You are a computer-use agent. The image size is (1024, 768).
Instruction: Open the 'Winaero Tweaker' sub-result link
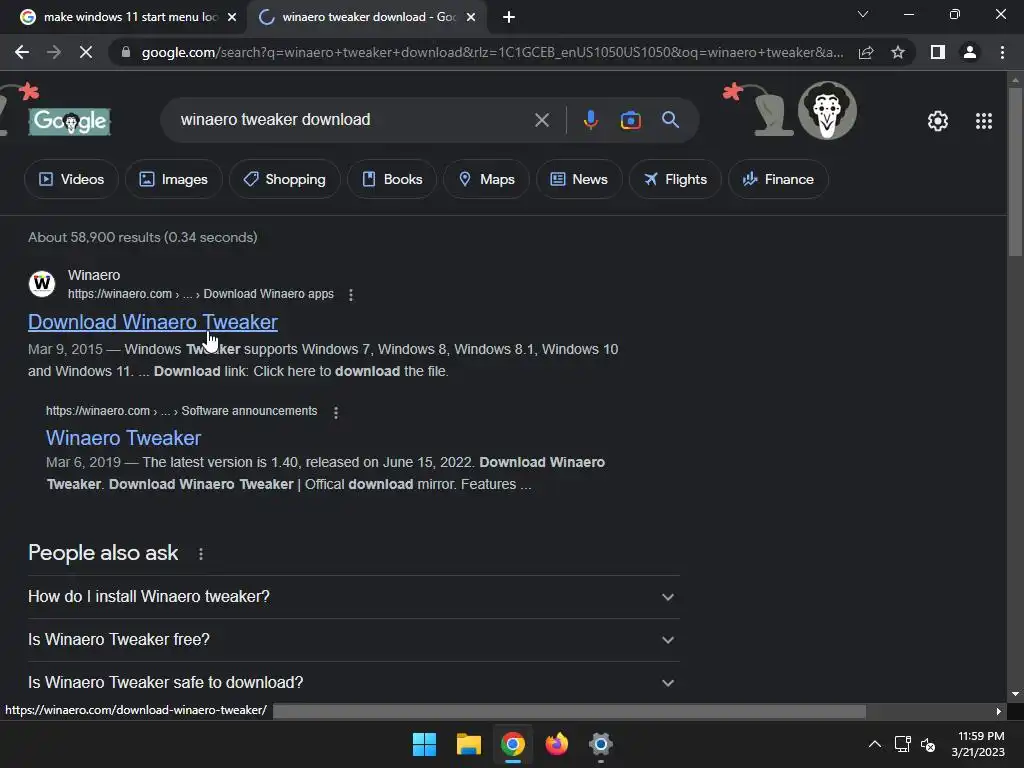[x=123, y=438]
